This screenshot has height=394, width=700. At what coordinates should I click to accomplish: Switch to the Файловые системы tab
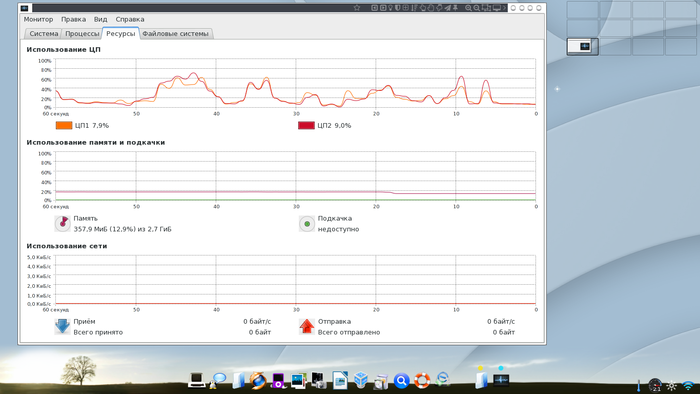(175, 33)
